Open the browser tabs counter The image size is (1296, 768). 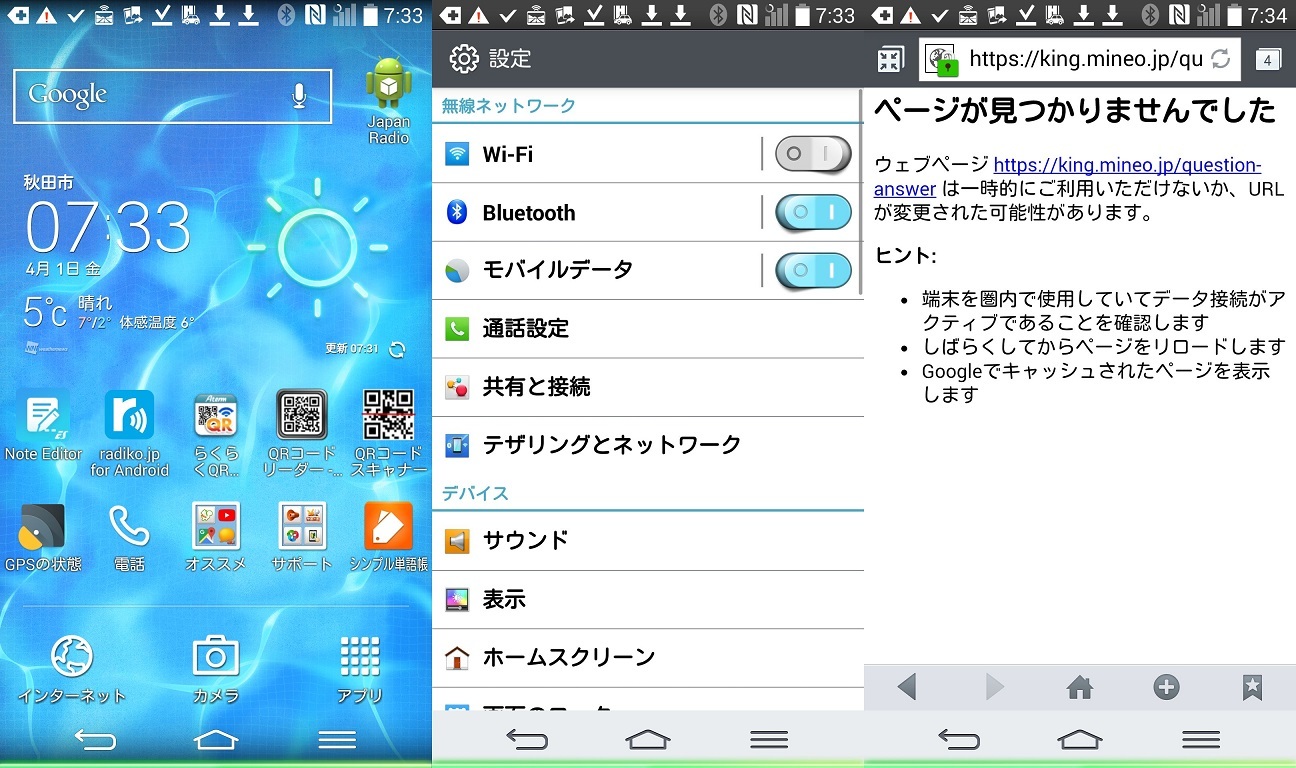tap(1268, 59)
